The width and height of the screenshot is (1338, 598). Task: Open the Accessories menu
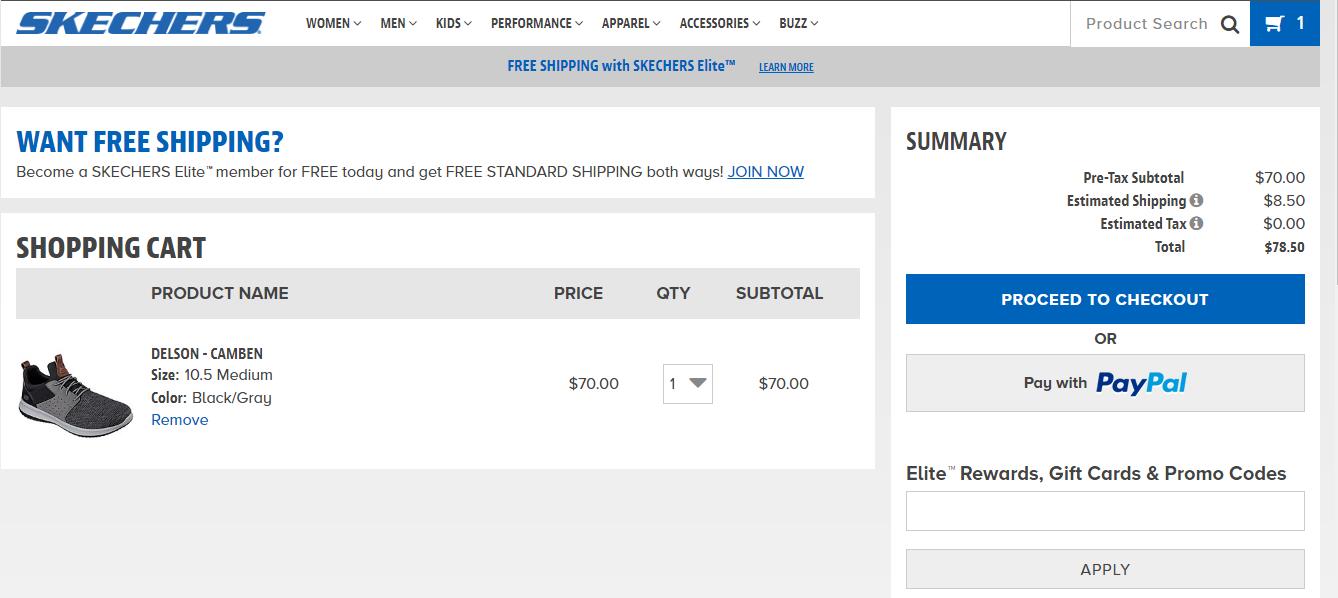[x=719, y=23]
